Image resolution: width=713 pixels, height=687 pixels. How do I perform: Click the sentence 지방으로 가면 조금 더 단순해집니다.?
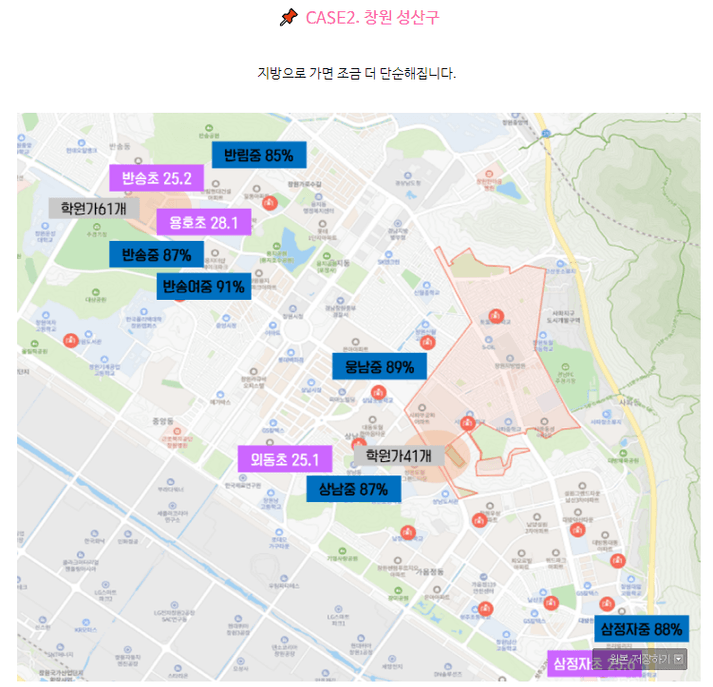[x=356, y=73]
